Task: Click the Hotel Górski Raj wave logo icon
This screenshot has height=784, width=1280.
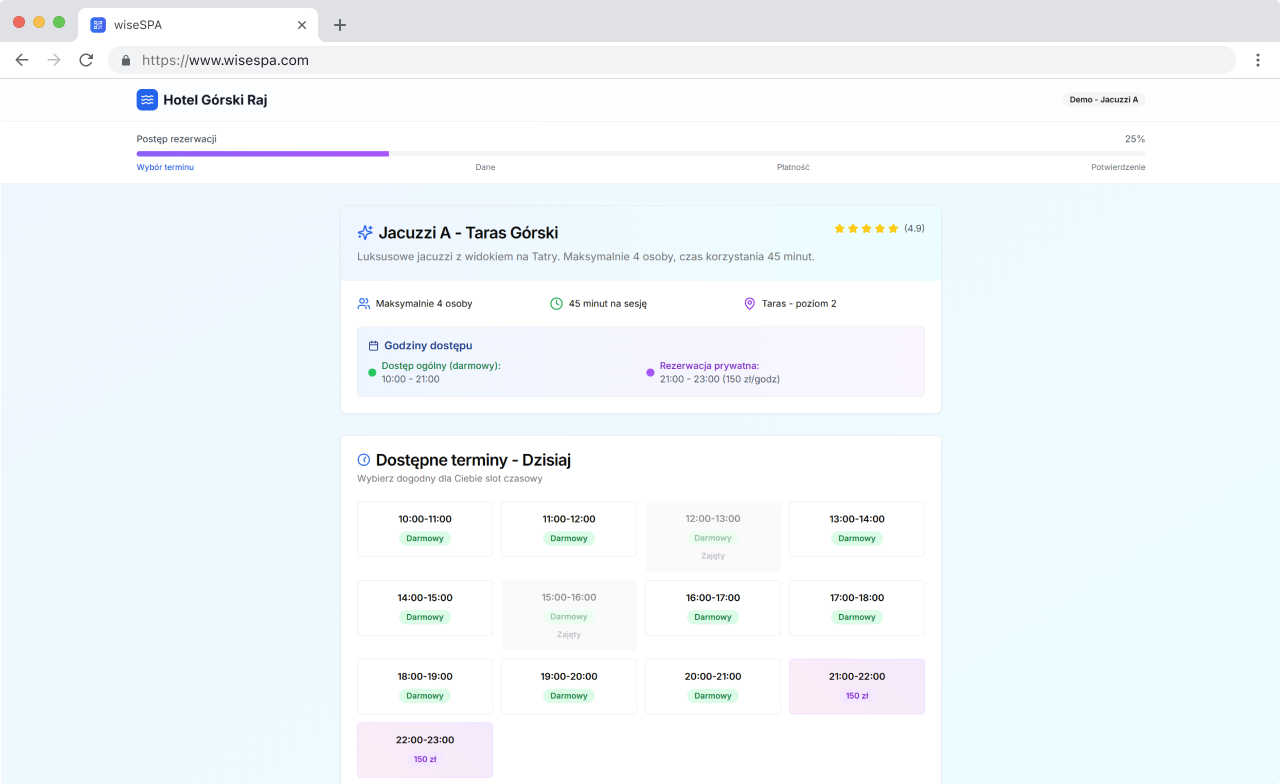Action: point(147,100)
